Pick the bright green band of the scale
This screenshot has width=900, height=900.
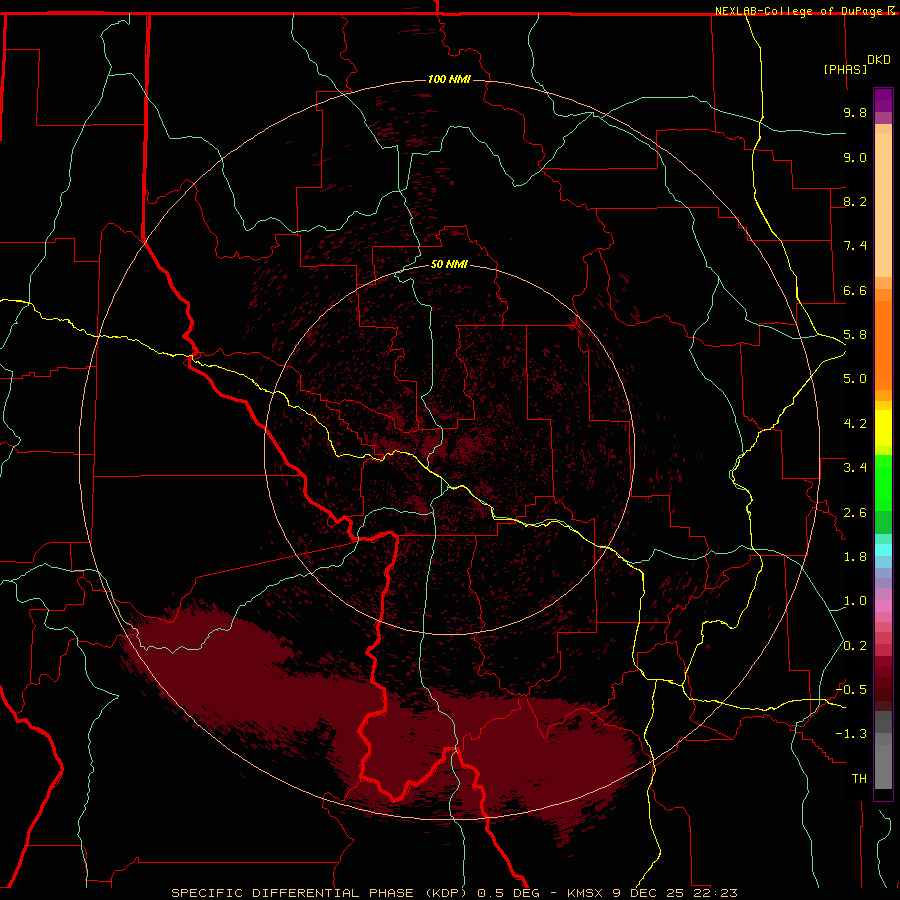coord(883,483)
